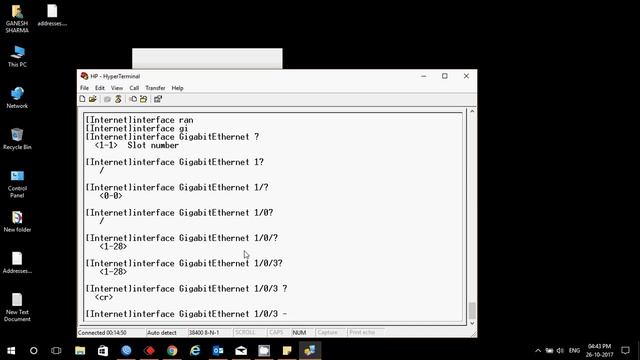Click the Disconnect phone toolbar icon

118,99
